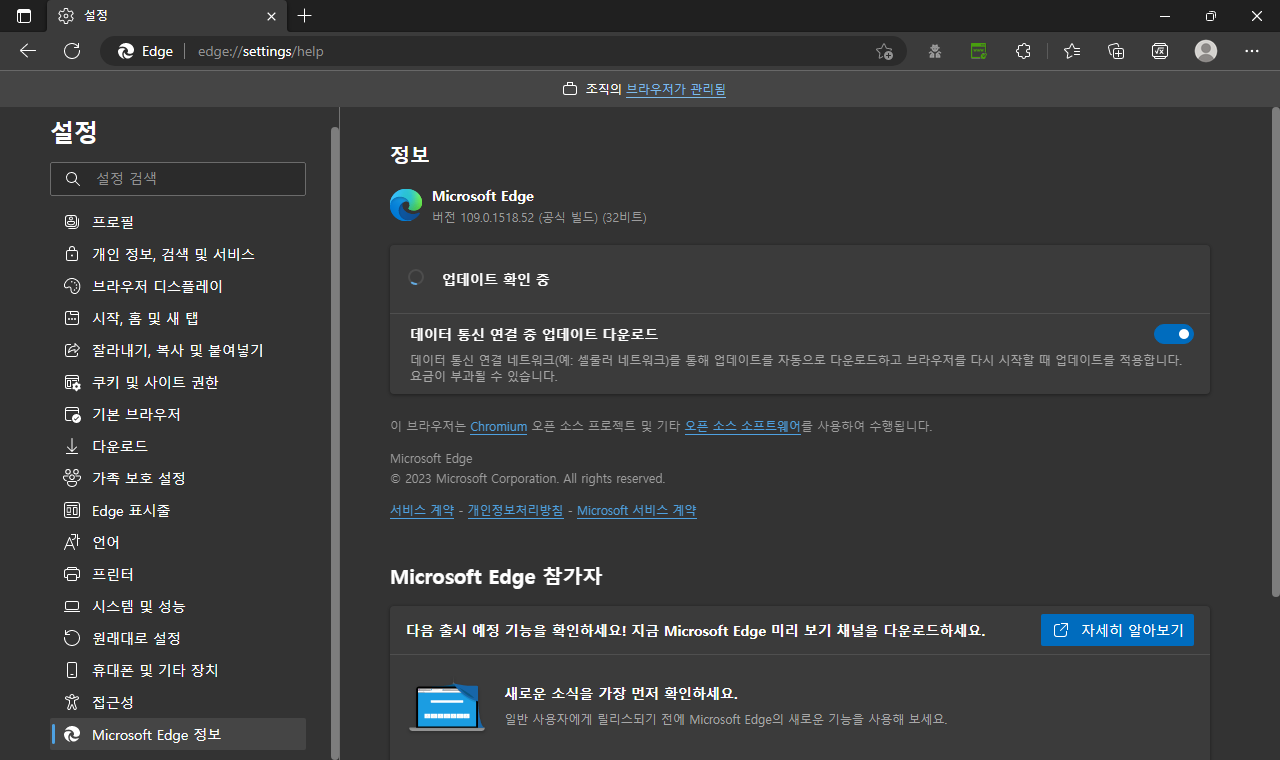Reload the settings page

72,51
